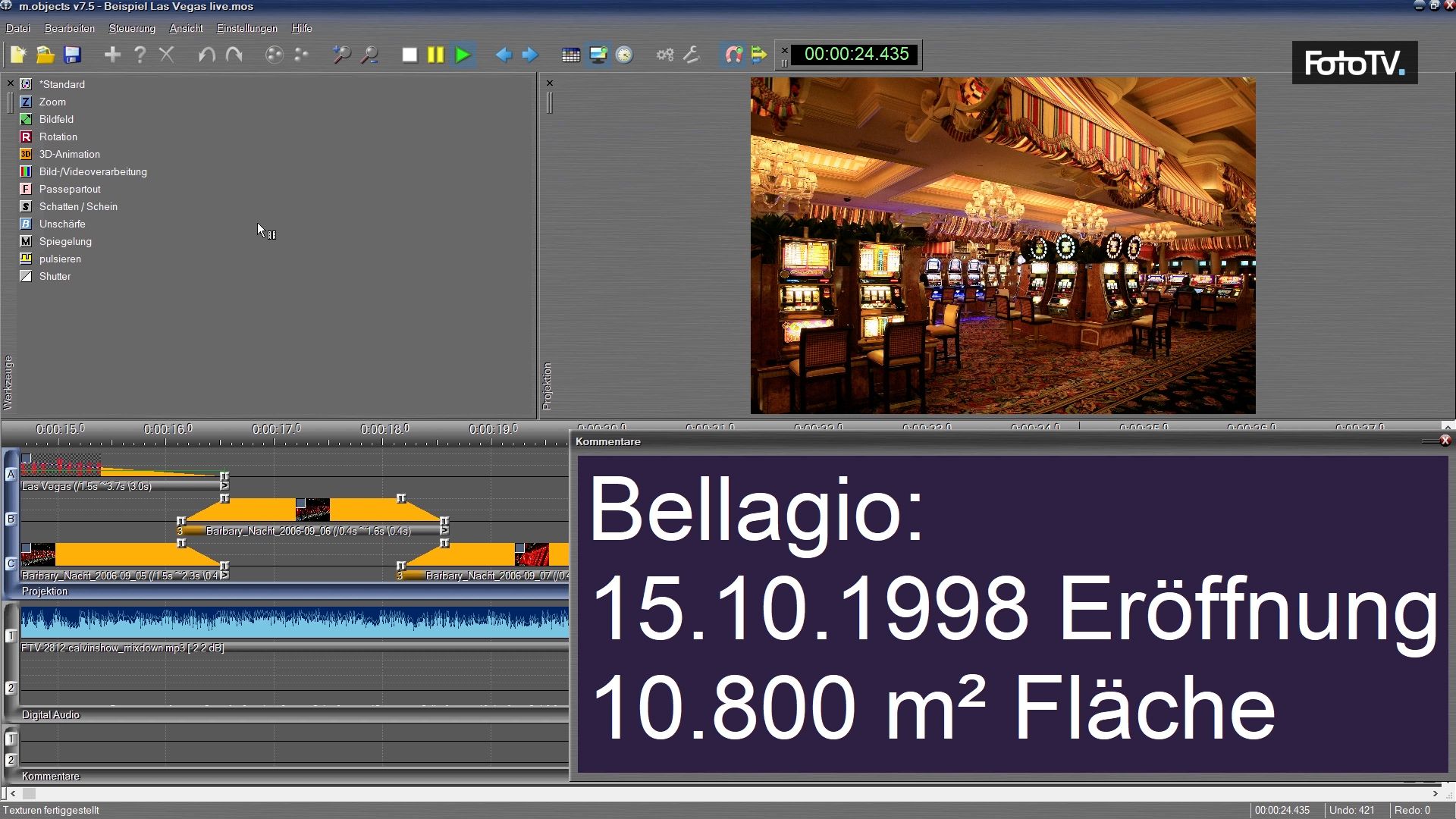Close the Kommentare window
This screenshot has height=819, width=1456.
coord(1445,441)
